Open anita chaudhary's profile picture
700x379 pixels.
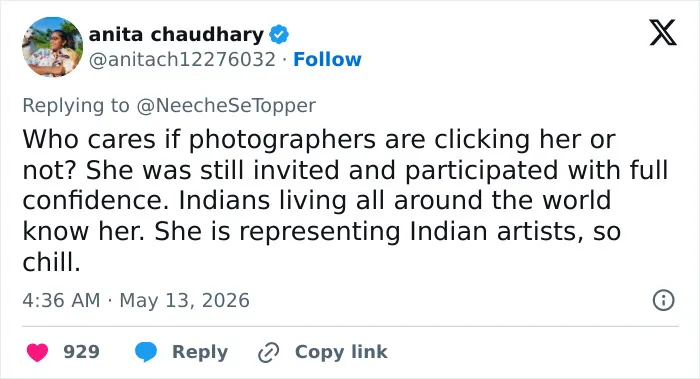click(52, 47)
